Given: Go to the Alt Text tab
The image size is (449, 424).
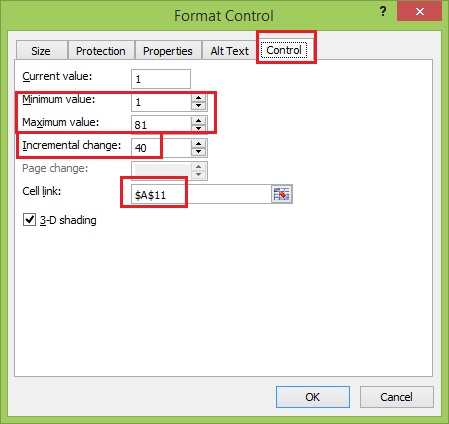Looking at the screenshot, I should click(229, 51).
